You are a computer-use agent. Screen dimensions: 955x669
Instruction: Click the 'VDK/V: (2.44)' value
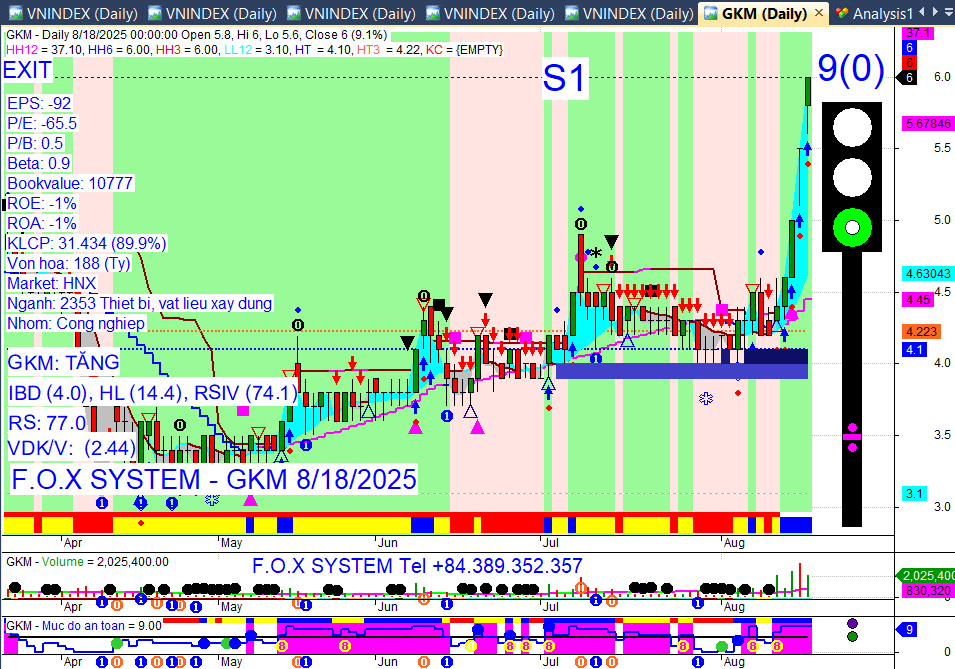tap(71, 448)
